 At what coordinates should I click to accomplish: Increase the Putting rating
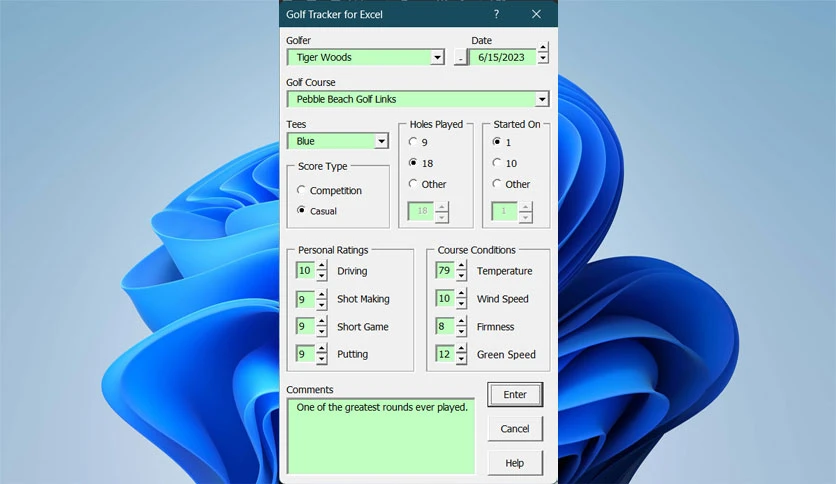[x=321, y=349]
